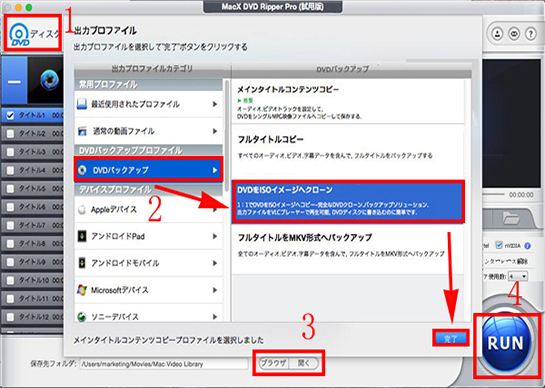Image resolution: width=545 pixels, height=388 pixels.
Task: Click the 完了 button
Action: pyautogui.click(x=451, y=338)
